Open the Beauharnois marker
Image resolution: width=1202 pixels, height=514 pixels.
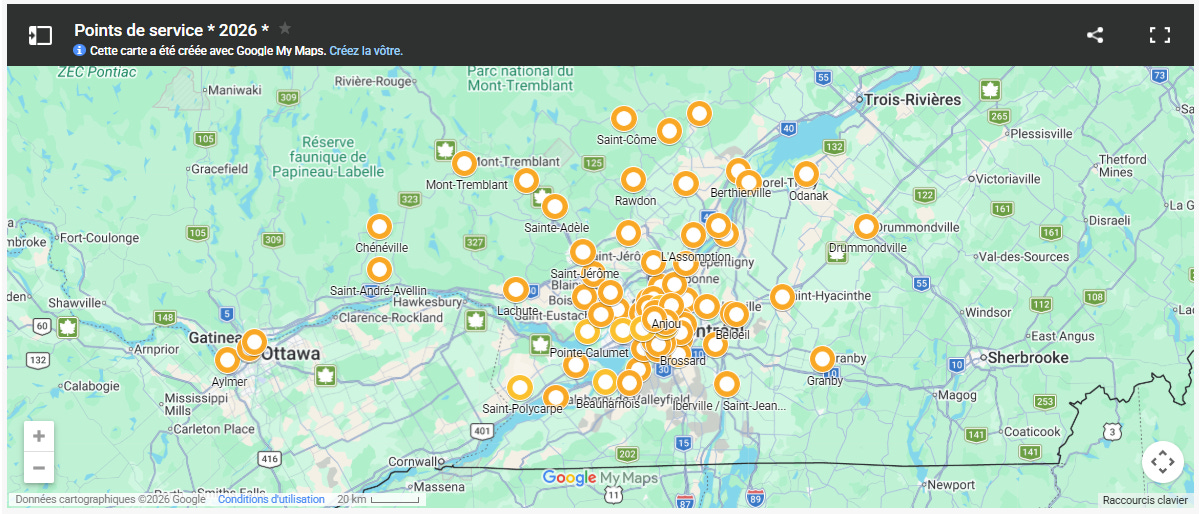(605, 382)
